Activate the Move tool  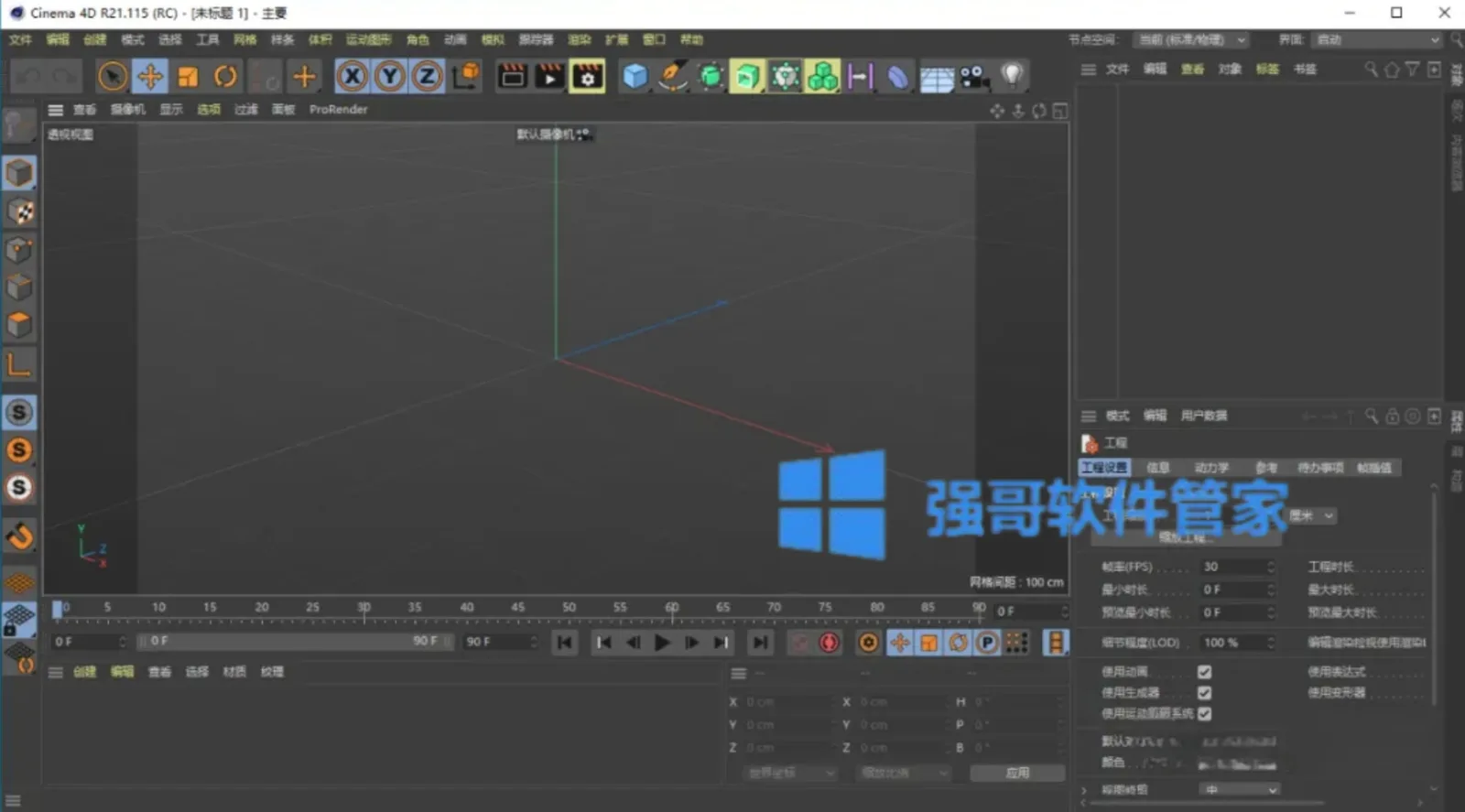point(149,77)
